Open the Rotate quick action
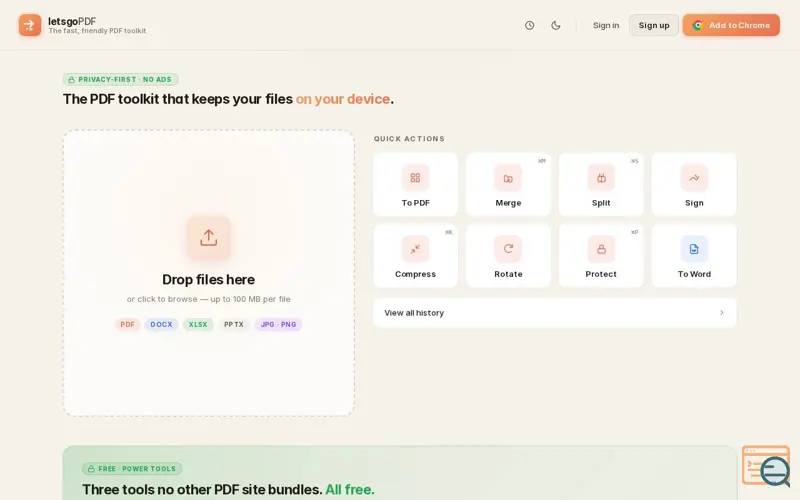 tap(508, 256)
